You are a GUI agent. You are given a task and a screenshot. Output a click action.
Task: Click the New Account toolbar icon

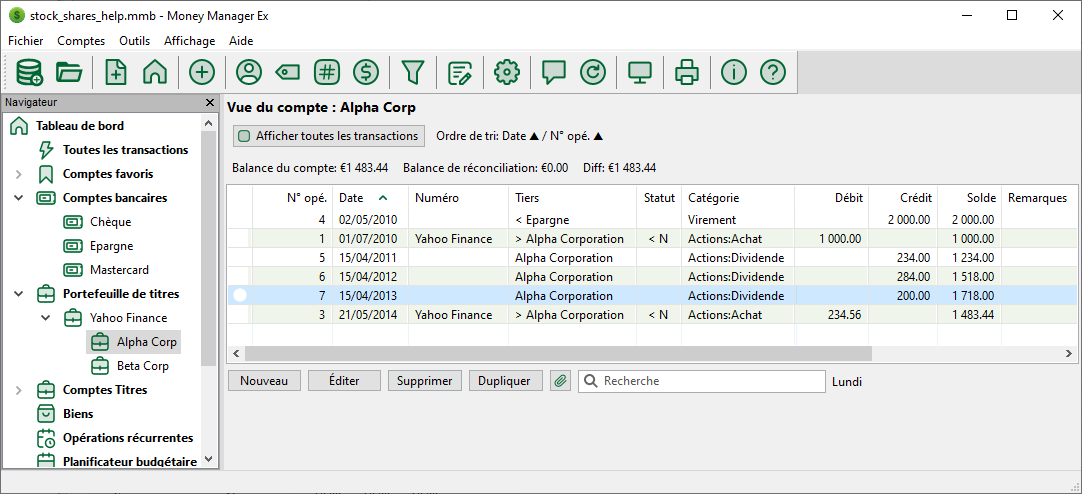[x=115, y=72]
